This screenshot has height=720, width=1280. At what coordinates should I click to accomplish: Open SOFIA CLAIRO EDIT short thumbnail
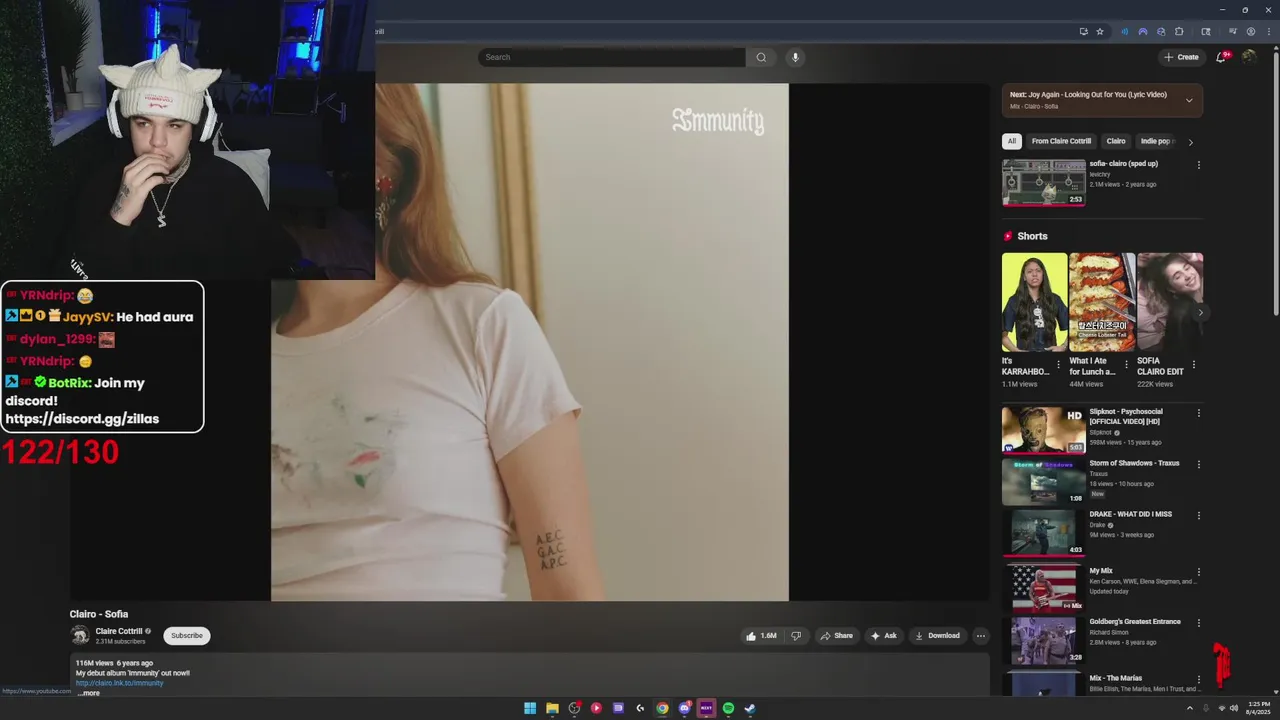pos(1170,302)
